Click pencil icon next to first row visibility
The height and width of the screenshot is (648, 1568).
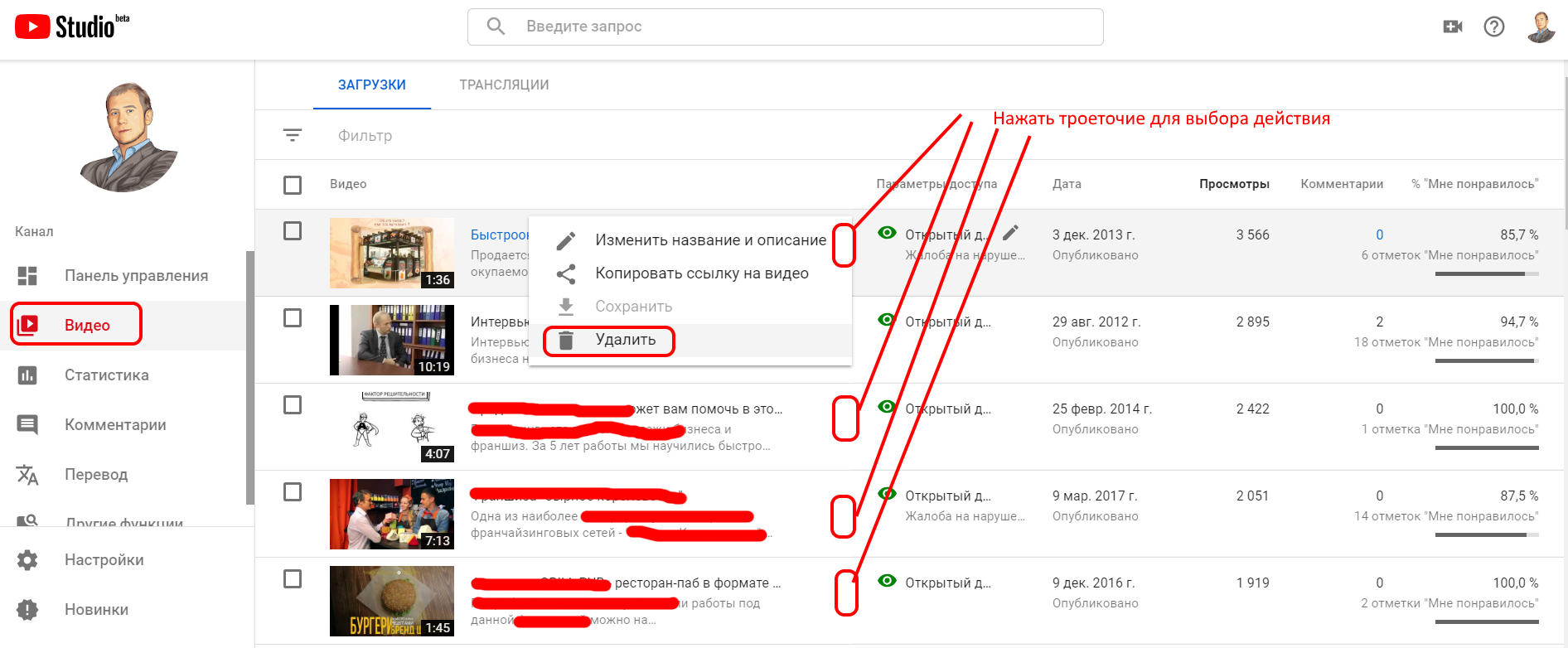[1010, 233]
